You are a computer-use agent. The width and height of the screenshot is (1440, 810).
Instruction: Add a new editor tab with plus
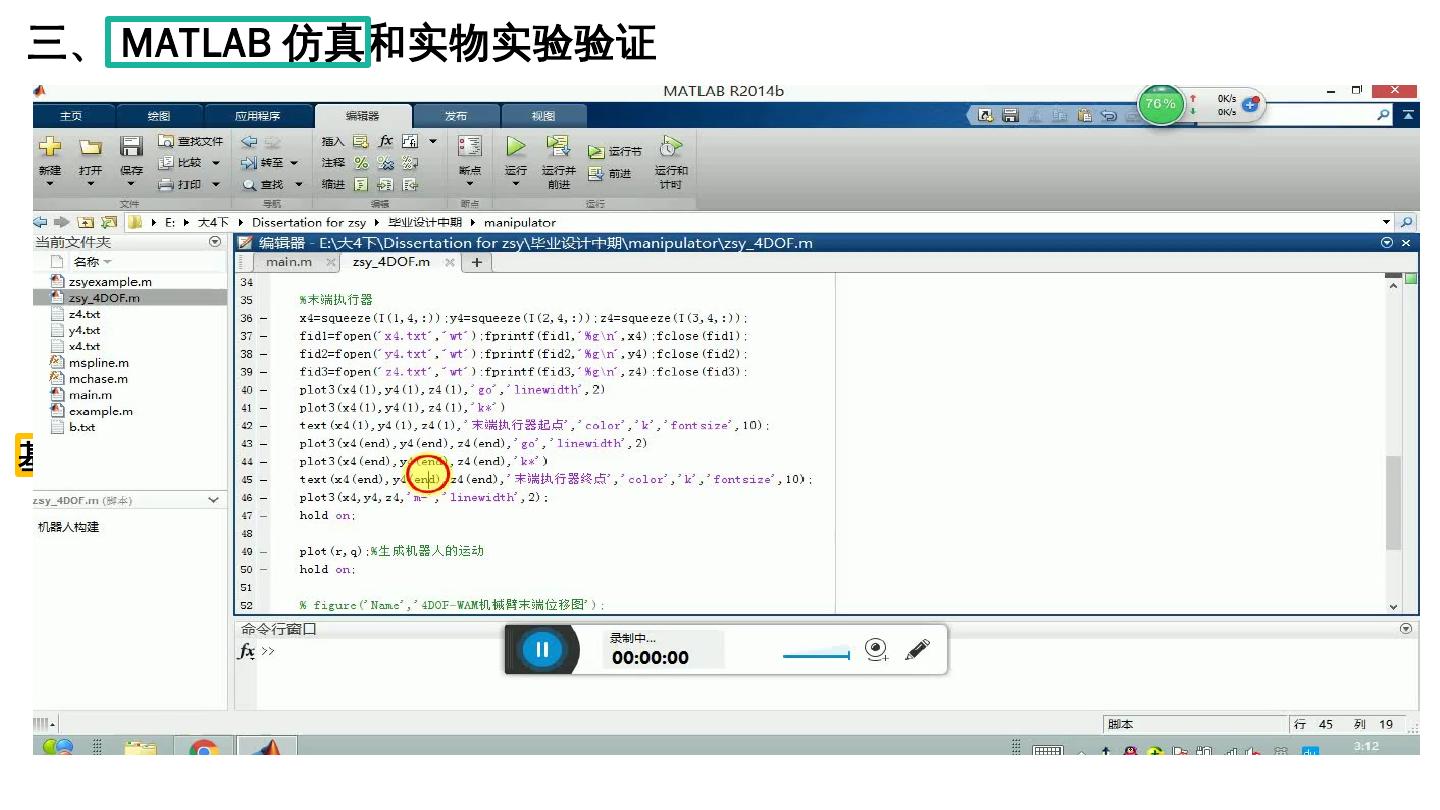(x=477, y=262)
